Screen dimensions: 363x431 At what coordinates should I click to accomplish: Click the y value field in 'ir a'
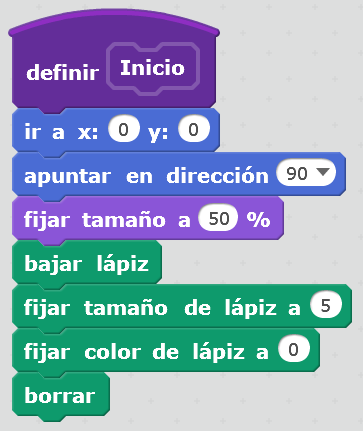194,129
